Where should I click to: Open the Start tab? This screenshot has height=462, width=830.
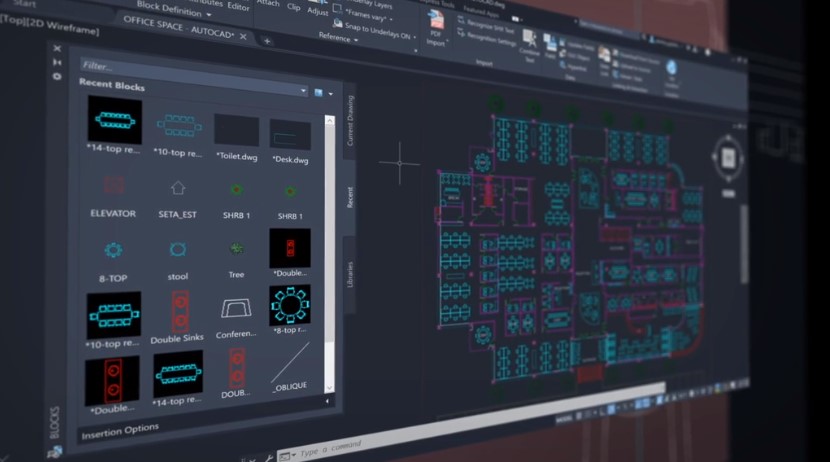pyautogui.click(x=23, y=3)
